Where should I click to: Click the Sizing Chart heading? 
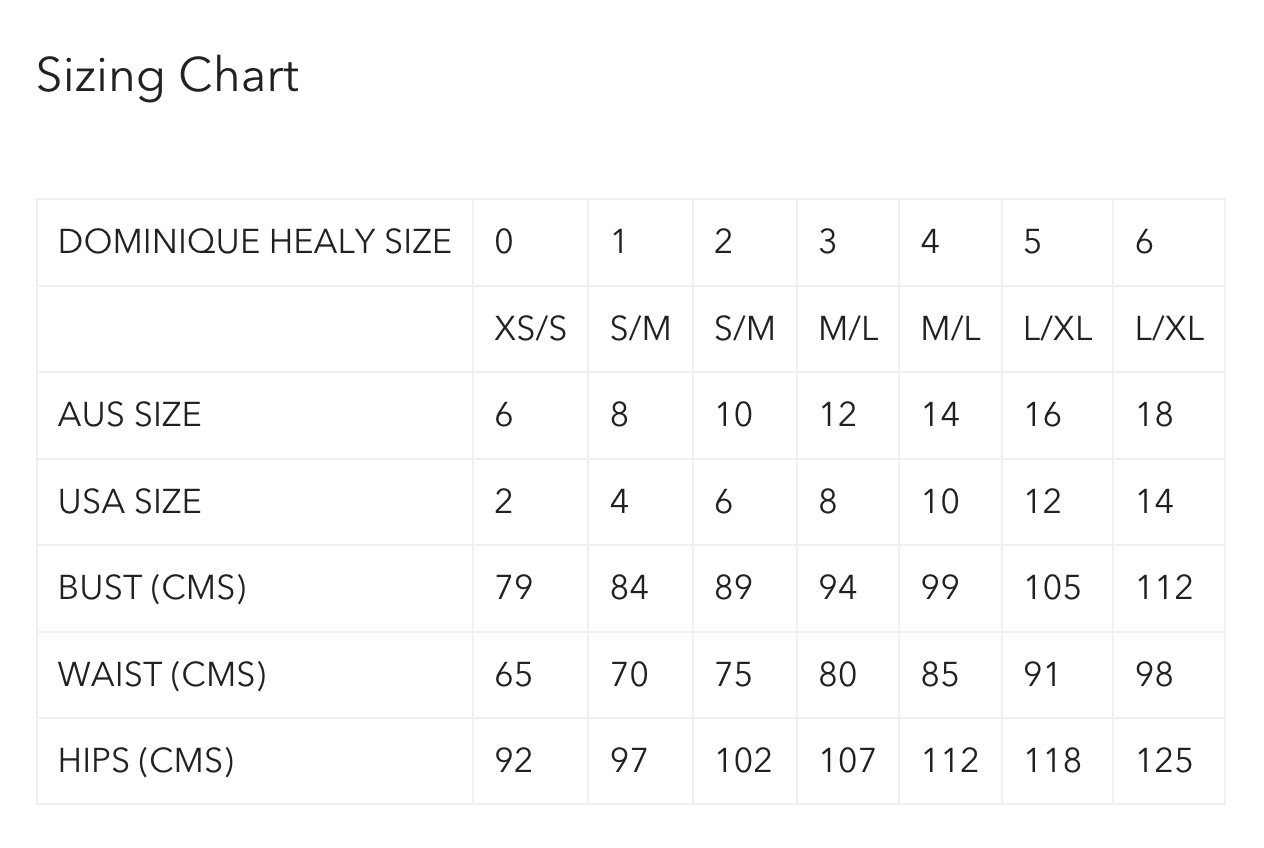[168, 77]
